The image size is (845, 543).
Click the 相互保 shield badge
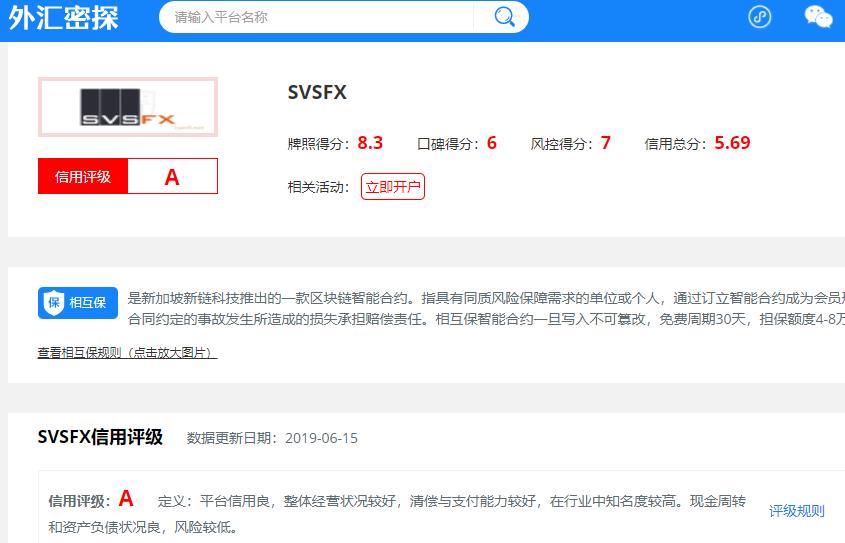[x=78, y=303]
